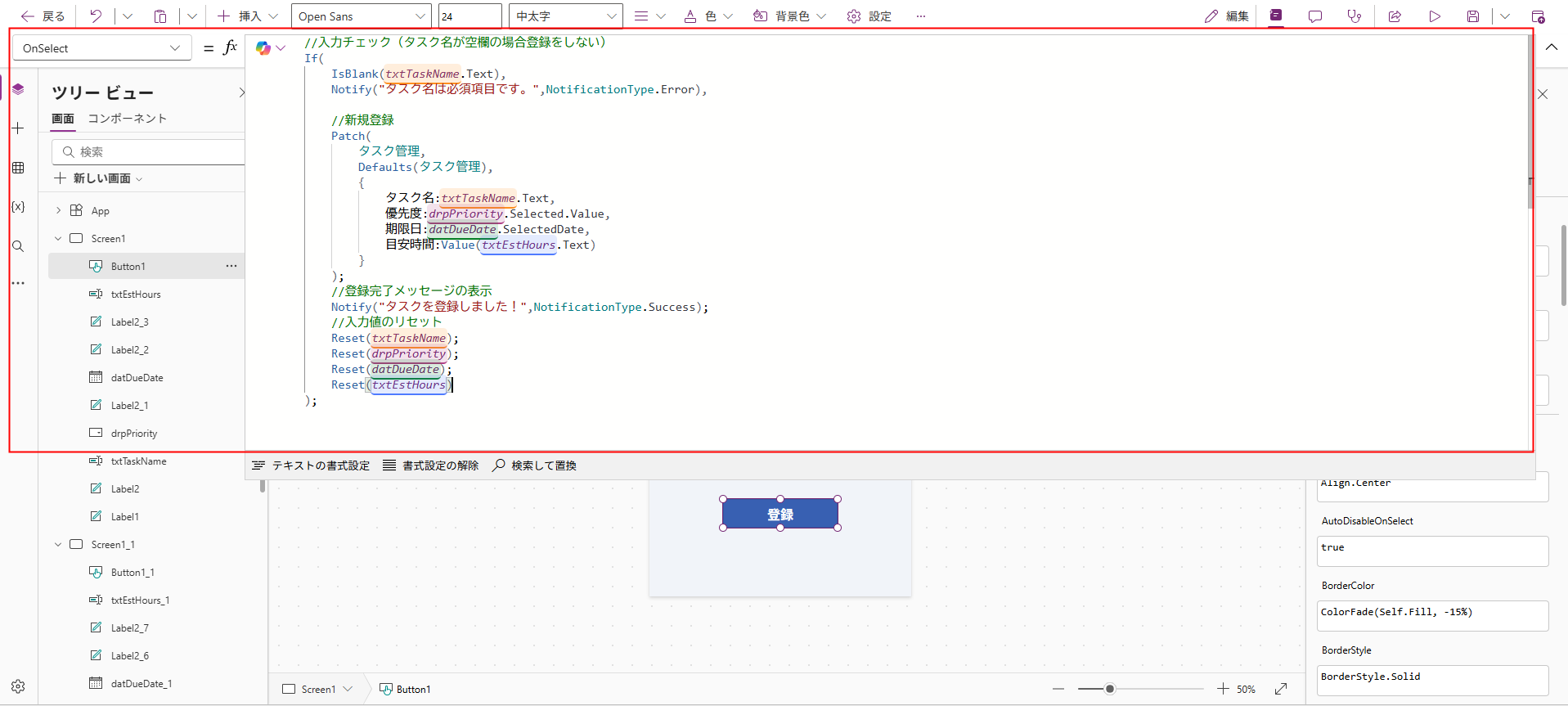The height and width of the screenshot is (706, 1568).
Task: Switch to the コンポーネント tab
Action: 127,119
